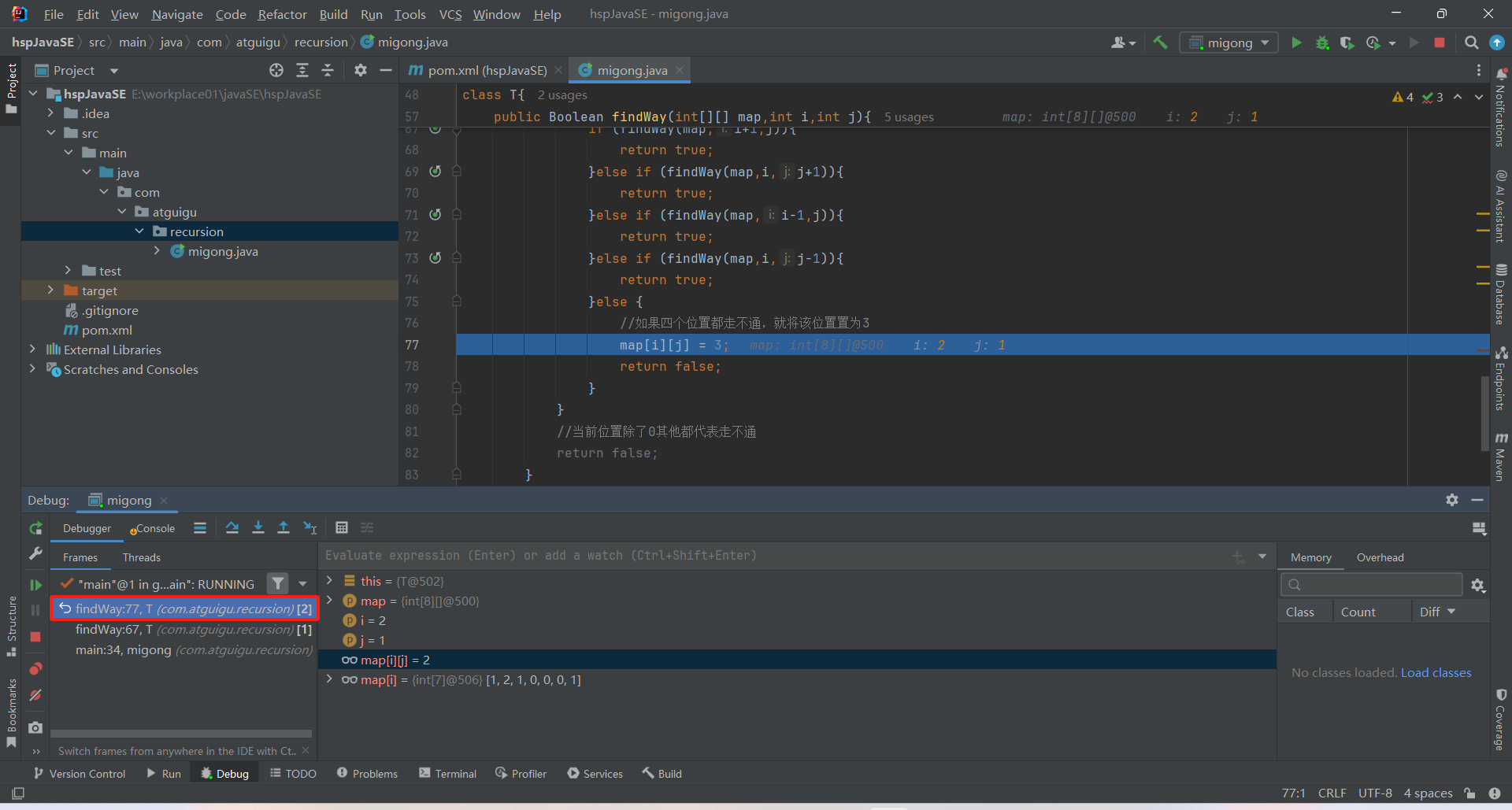Click the frames panel horizontal scrollbar
This screenshot has width=1512, height=810.
click(x=181, y=734)
